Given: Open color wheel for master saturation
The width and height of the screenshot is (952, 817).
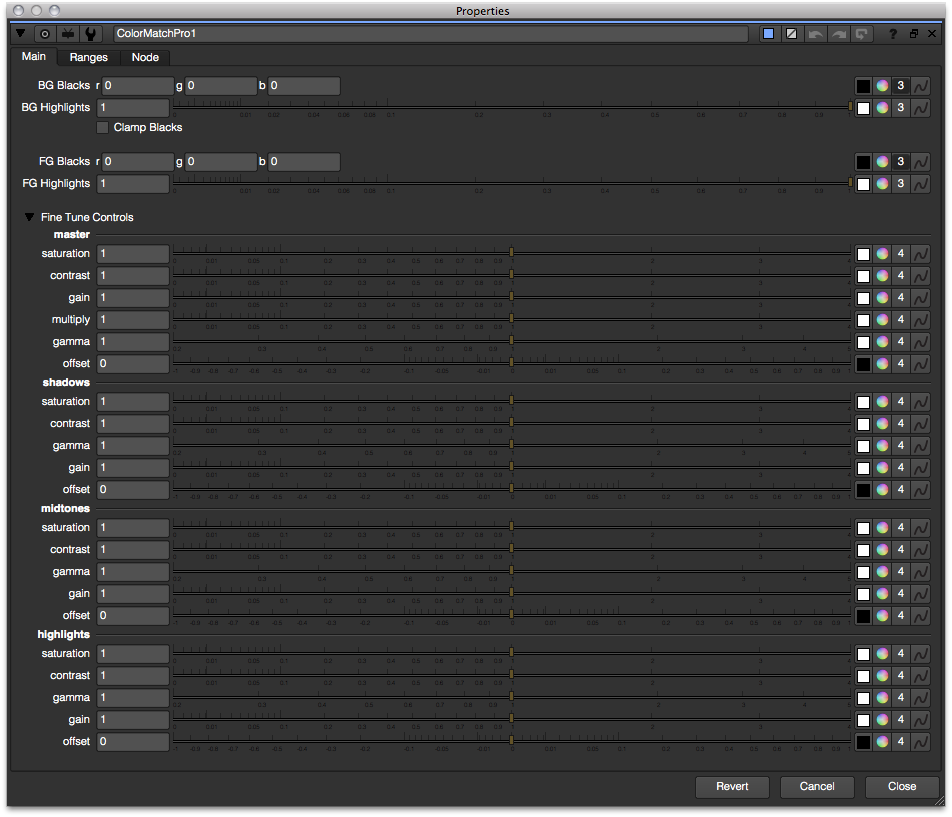Looking at the screenshot, I should point(883,254).
